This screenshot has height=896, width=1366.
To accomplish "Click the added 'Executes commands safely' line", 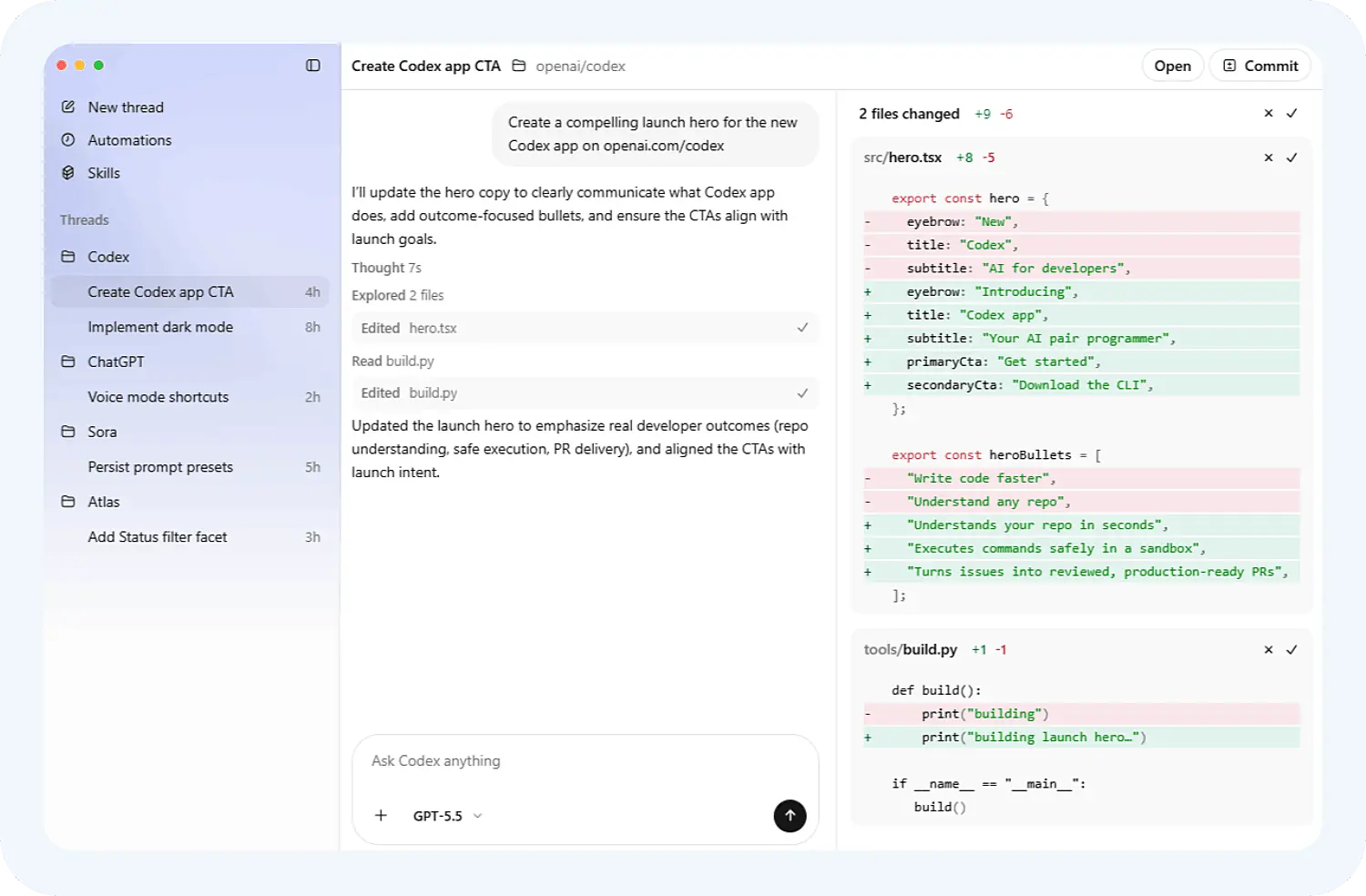I will [1082, 548].
